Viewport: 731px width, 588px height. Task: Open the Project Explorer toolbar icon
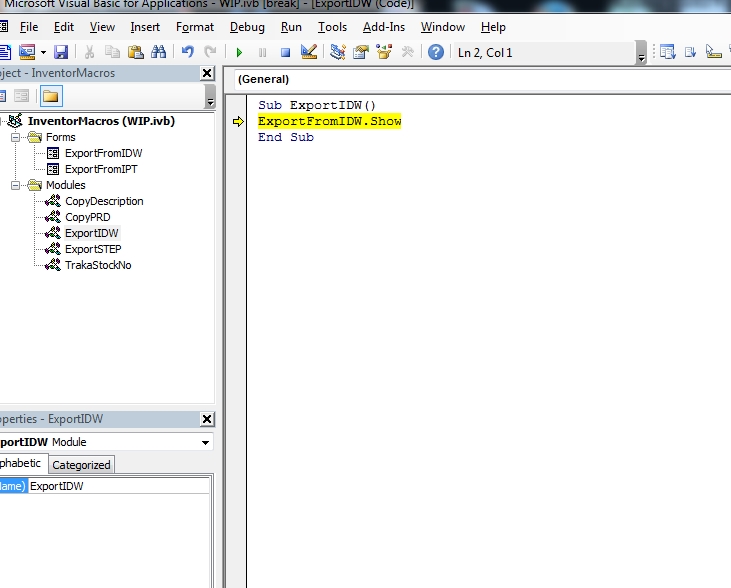338,52
